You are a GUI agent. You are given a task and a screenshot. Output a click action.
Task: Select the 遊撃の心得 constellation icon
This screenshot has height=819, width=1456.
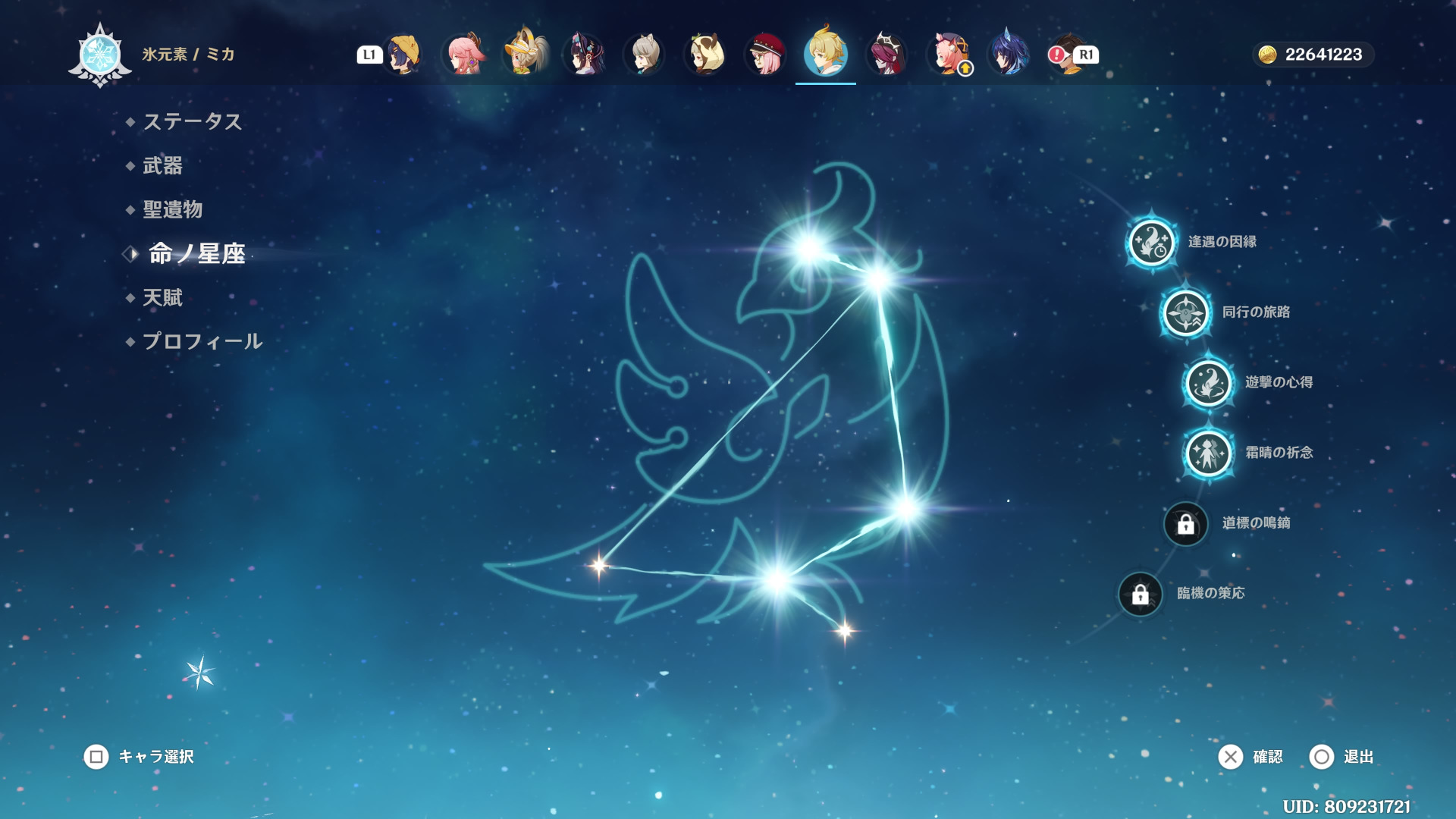[1208, 383]
